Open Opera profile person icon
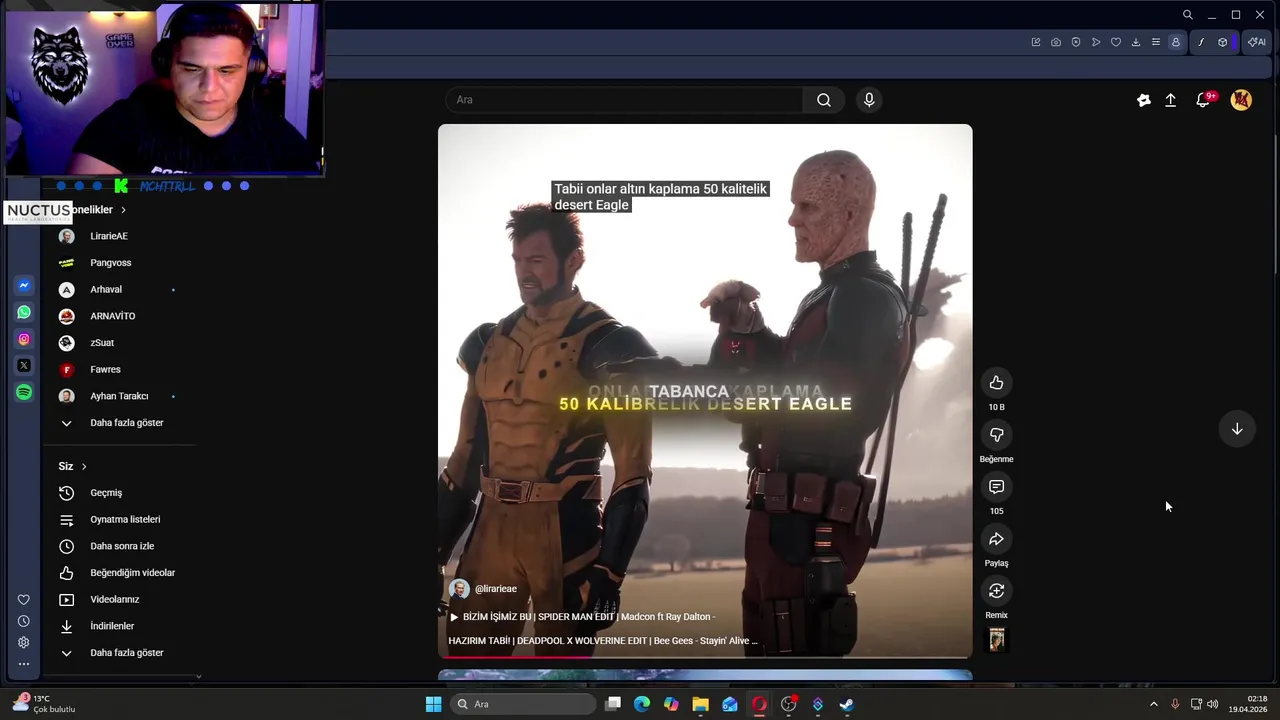The width and height of the screenshot is (1280, 720). pyautogui.click(x=1176, y=42)
